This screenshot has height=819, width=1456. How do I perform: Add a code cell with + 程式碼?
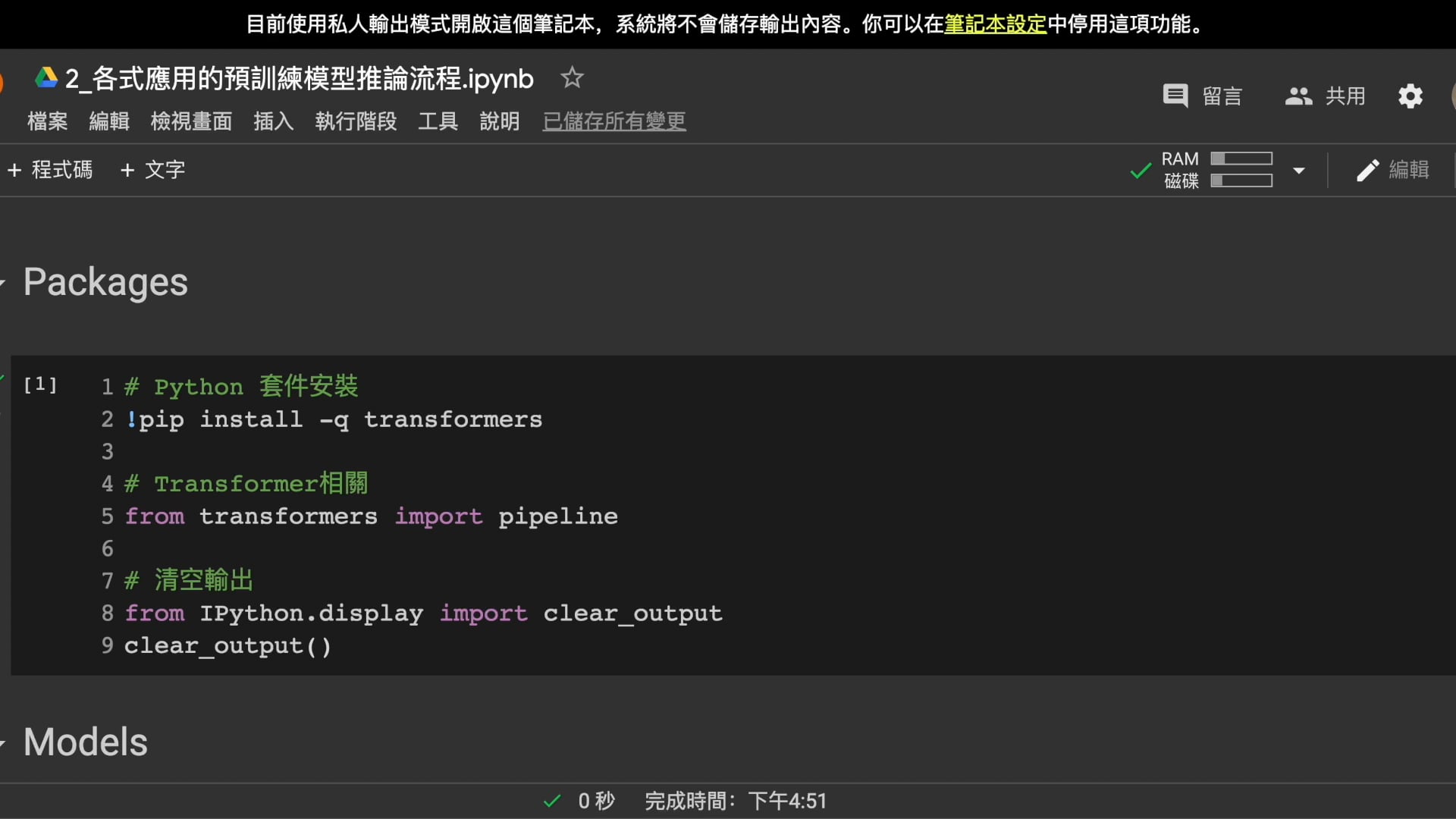click(x=50, y=170)
